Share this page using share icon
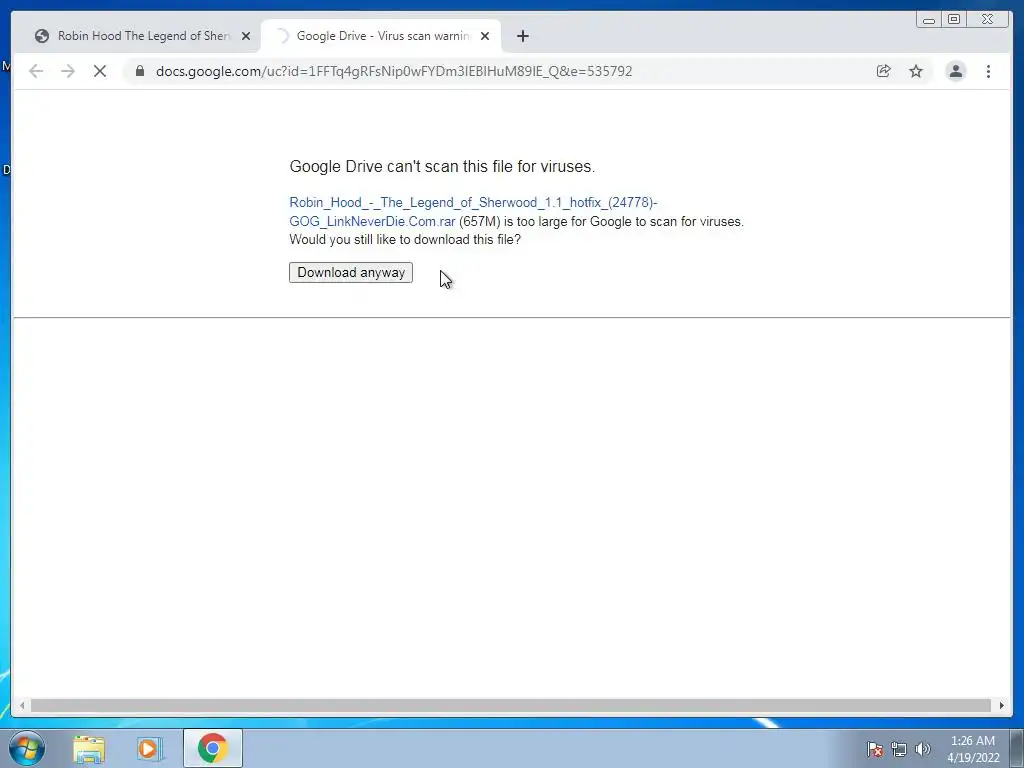The height and width of the screenshot is (768, 1024). pos(884,71)
